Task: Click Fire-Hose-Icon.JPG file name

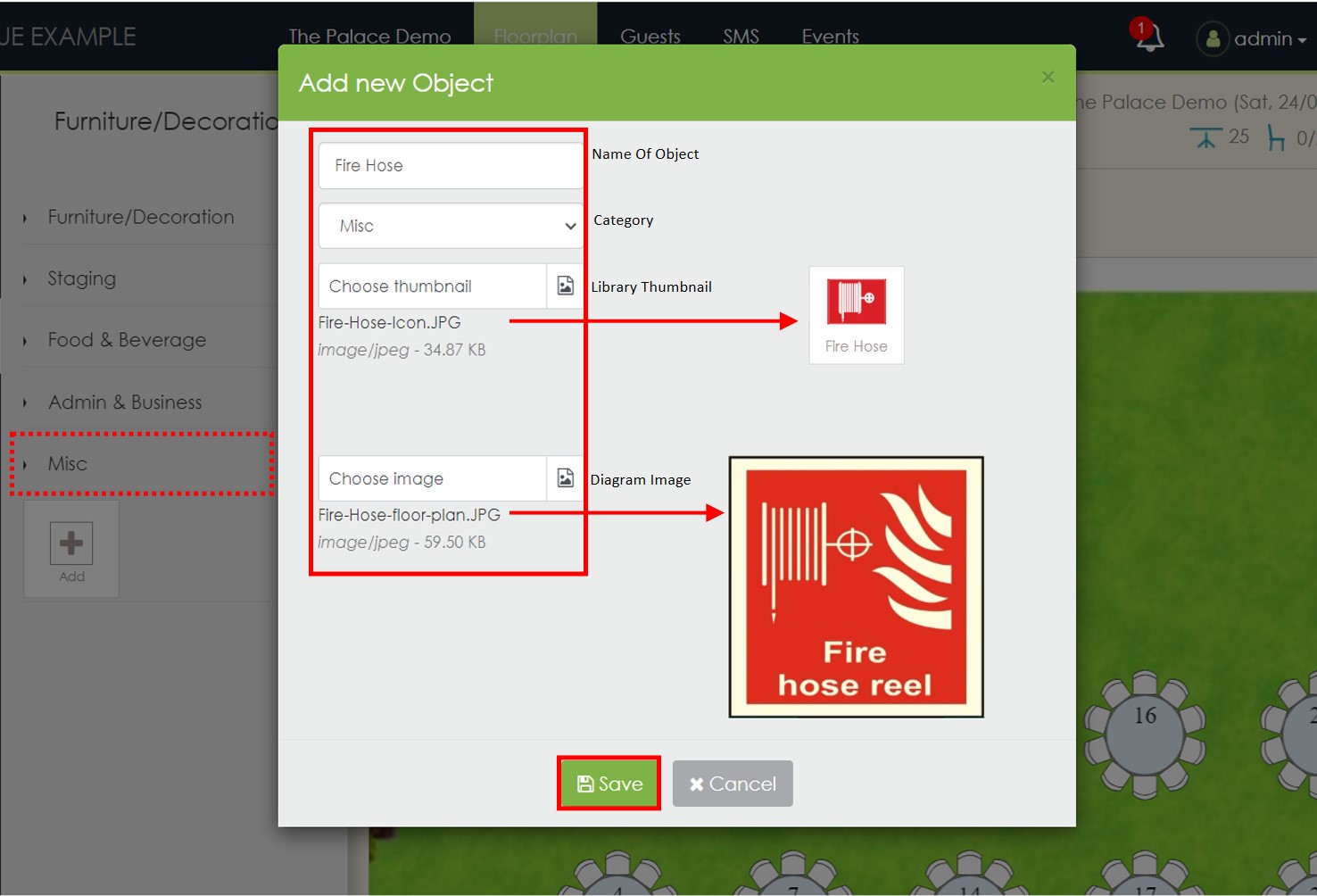Action: [x=389, y=322]
